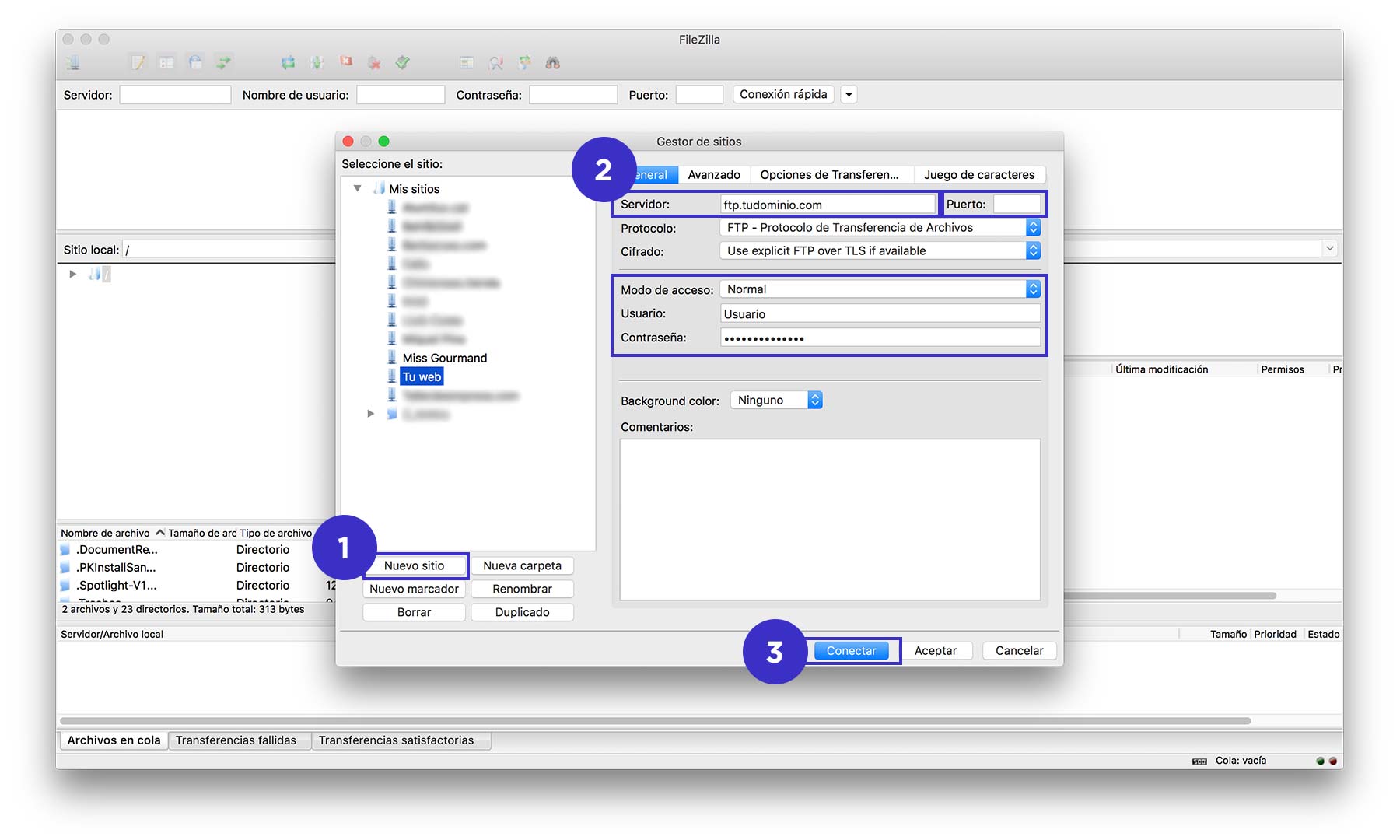The width and height of the screenshot is (1400, 840).
Task: Click the Servidor field showing ftp.tudominio.com
Action: point(828,205)
